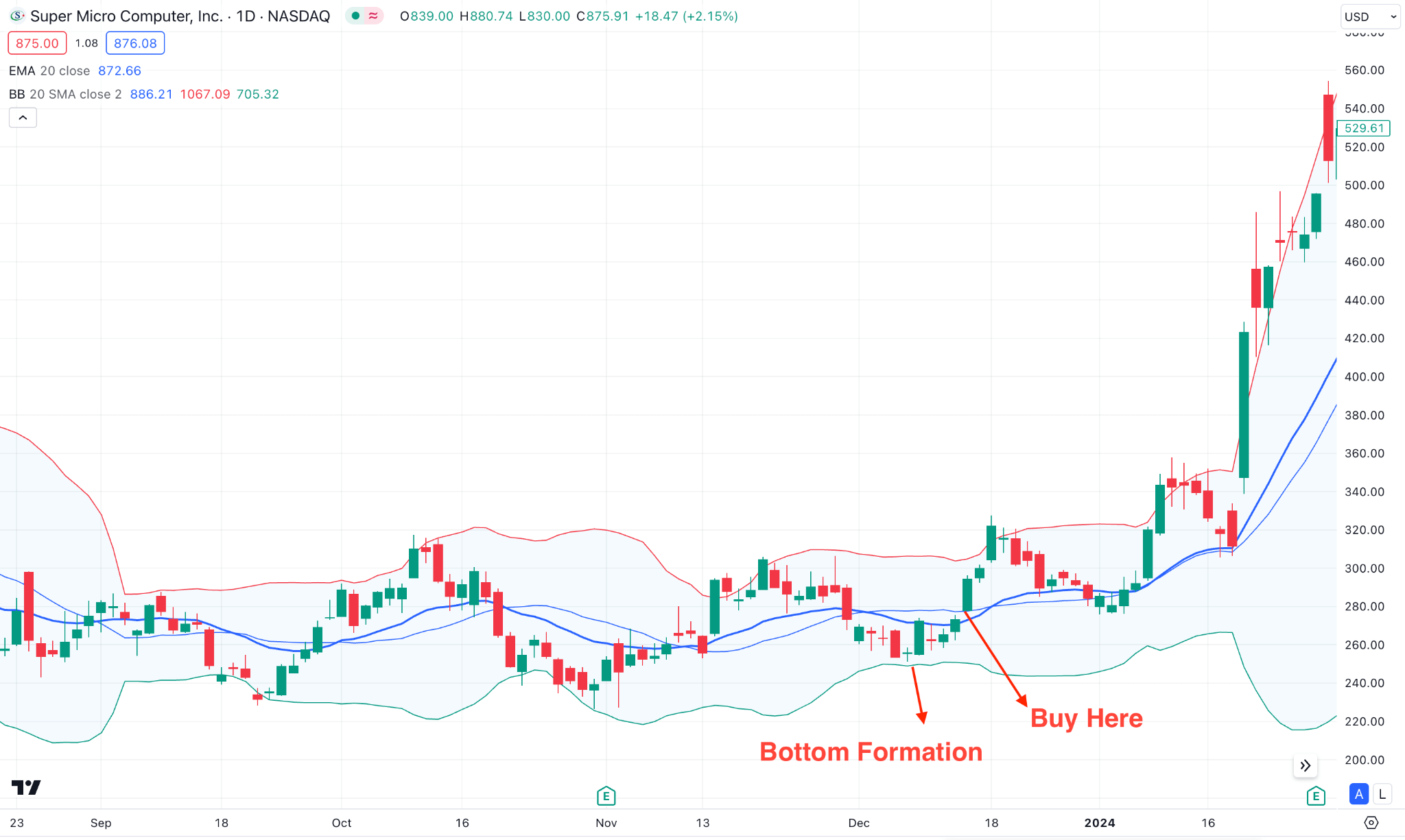The width and height of the screenshot is (1405, 840).
Task: Click the Dec label on the time axis
Action: pyautogui.click(x=858, y=823)
